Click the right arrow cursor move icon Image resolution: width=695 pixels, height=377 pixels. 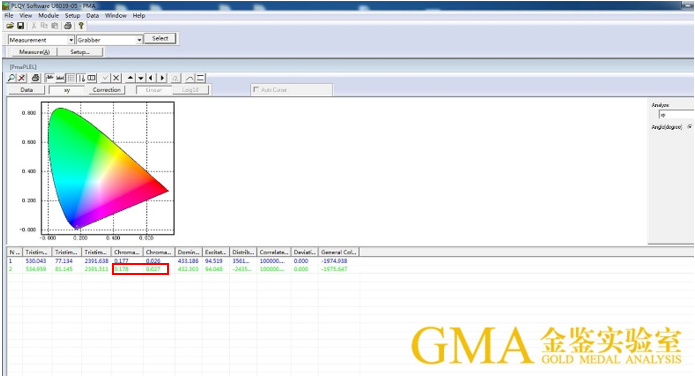pyautogui.click(x=162, y=78)
